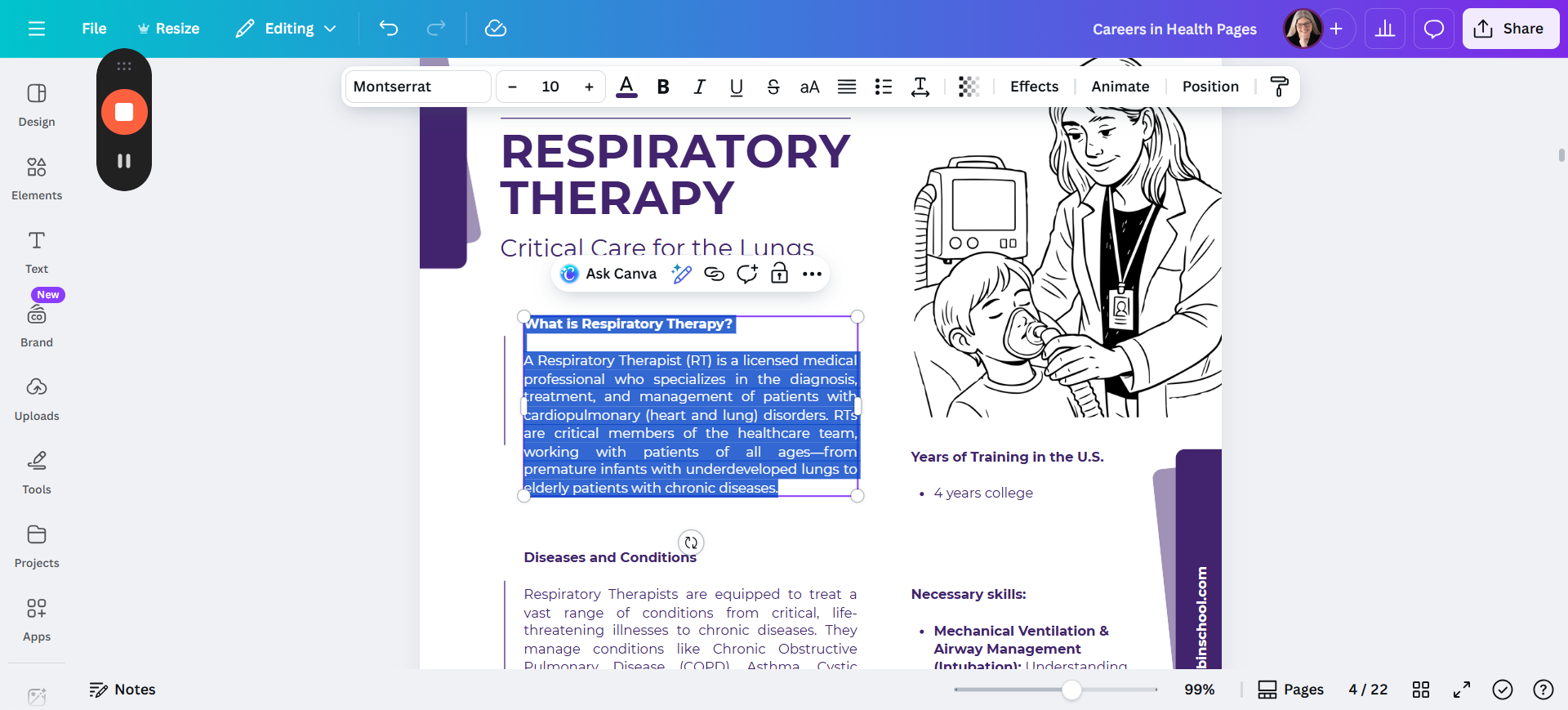Open the File menu
Viewport: 1568px width, 710px height.
coord(94,29)
